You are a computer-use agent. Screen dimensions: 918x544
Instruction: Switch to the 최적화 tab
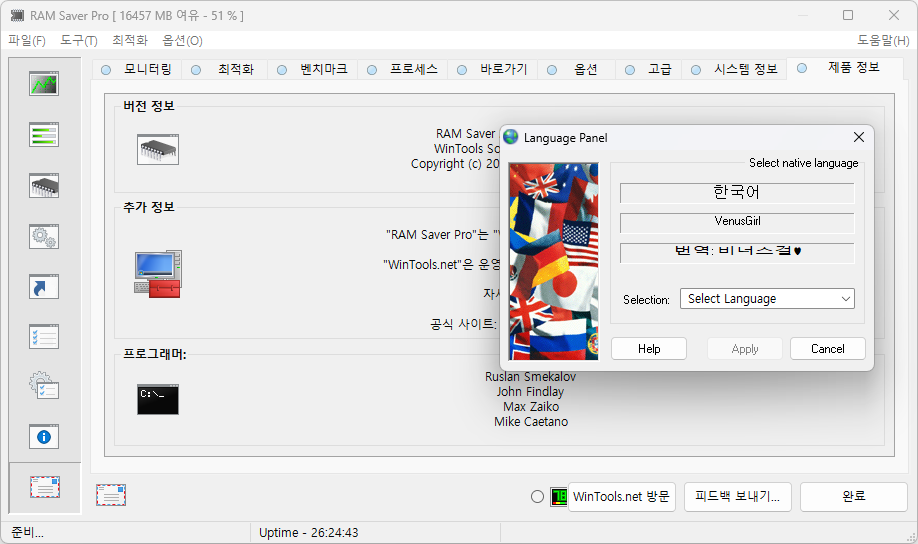tap(225, 69)
